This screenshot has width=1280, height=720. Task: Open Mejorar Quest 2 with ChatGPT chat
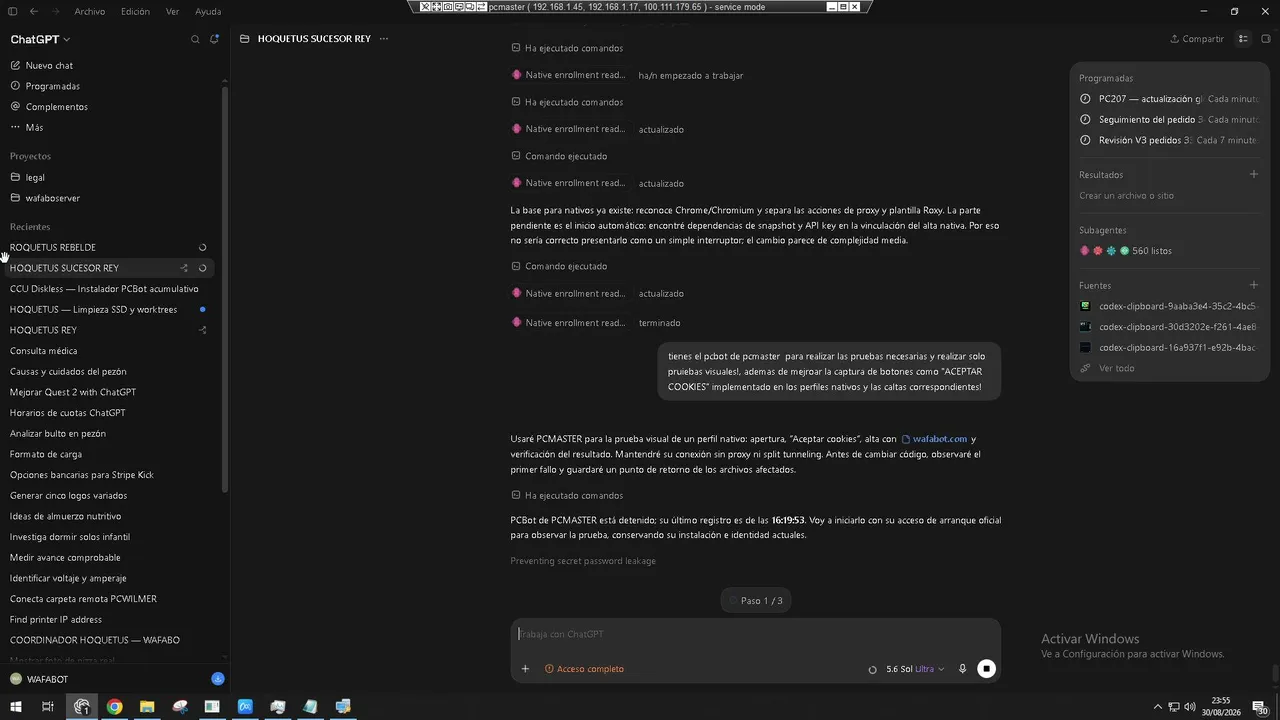point(73,392)
